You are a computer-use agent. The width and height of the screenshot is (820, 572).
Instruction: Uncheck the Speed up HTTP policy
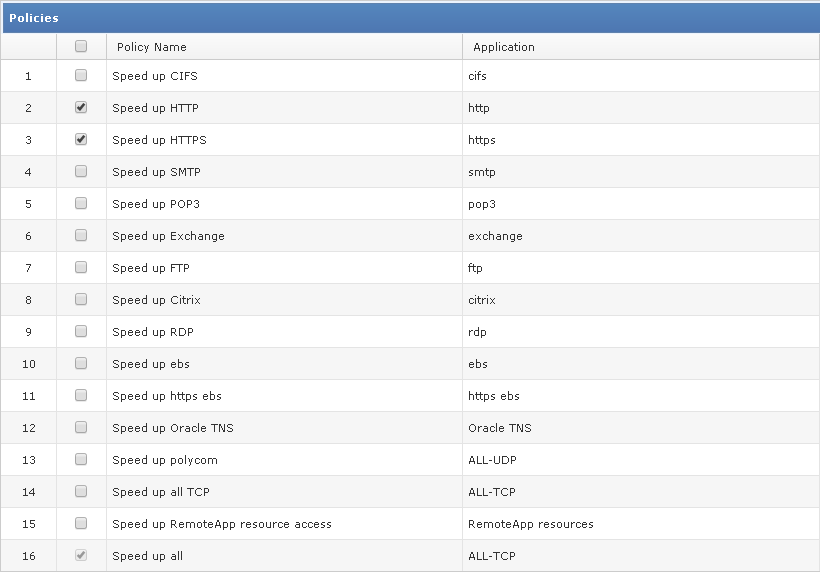[x=81, y=107]
